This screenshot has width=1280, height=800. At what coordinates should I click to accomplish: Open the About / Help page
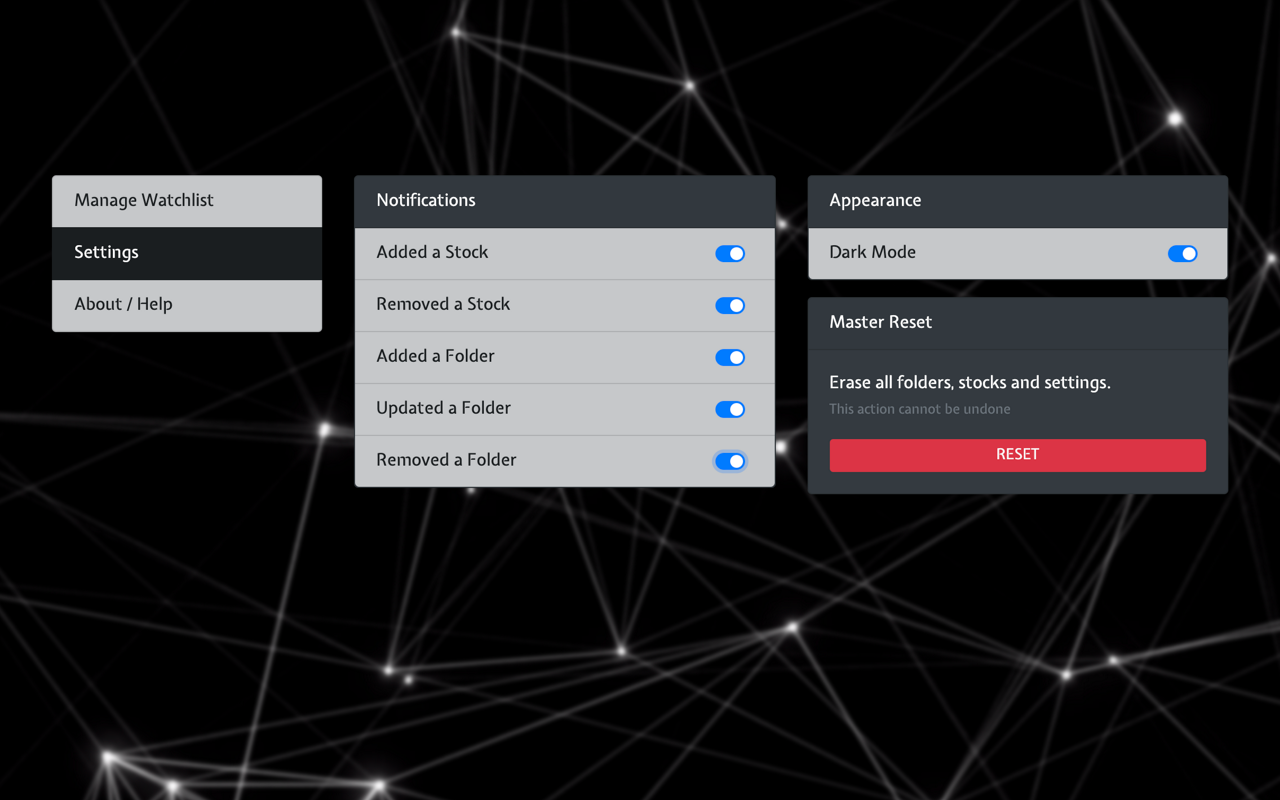pos(187,305)
